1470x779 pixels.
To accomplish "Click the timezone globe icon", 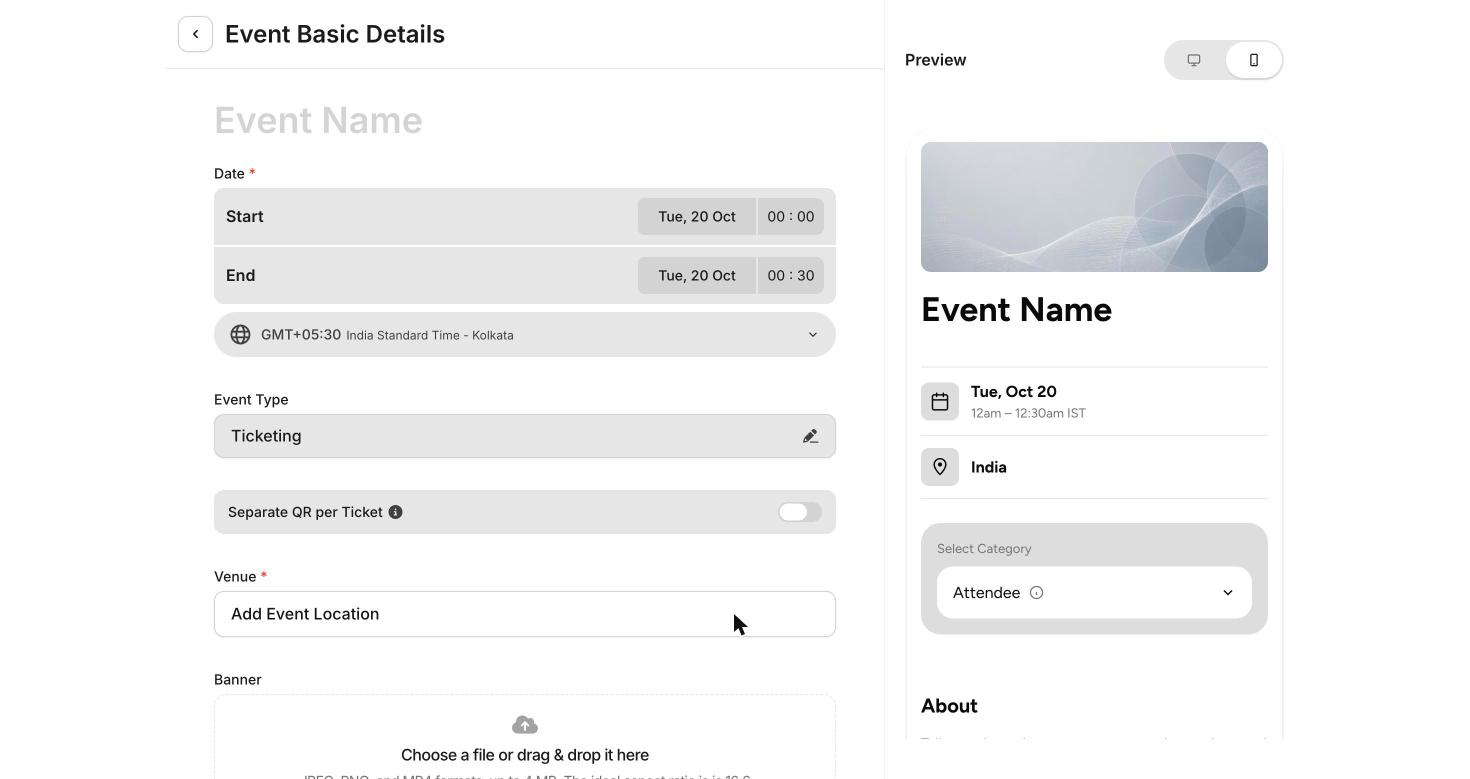I will pyautogui.click(x=240, y=335).
